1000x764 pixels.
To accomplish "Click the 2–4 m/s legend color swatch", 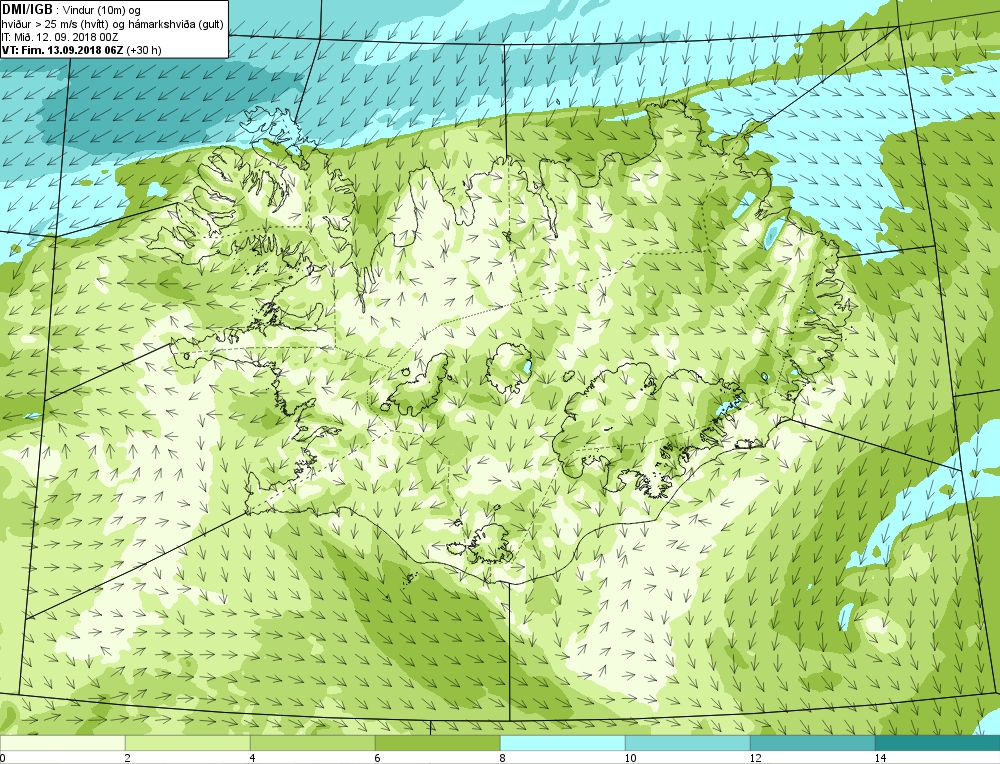I will pos(188,743).
